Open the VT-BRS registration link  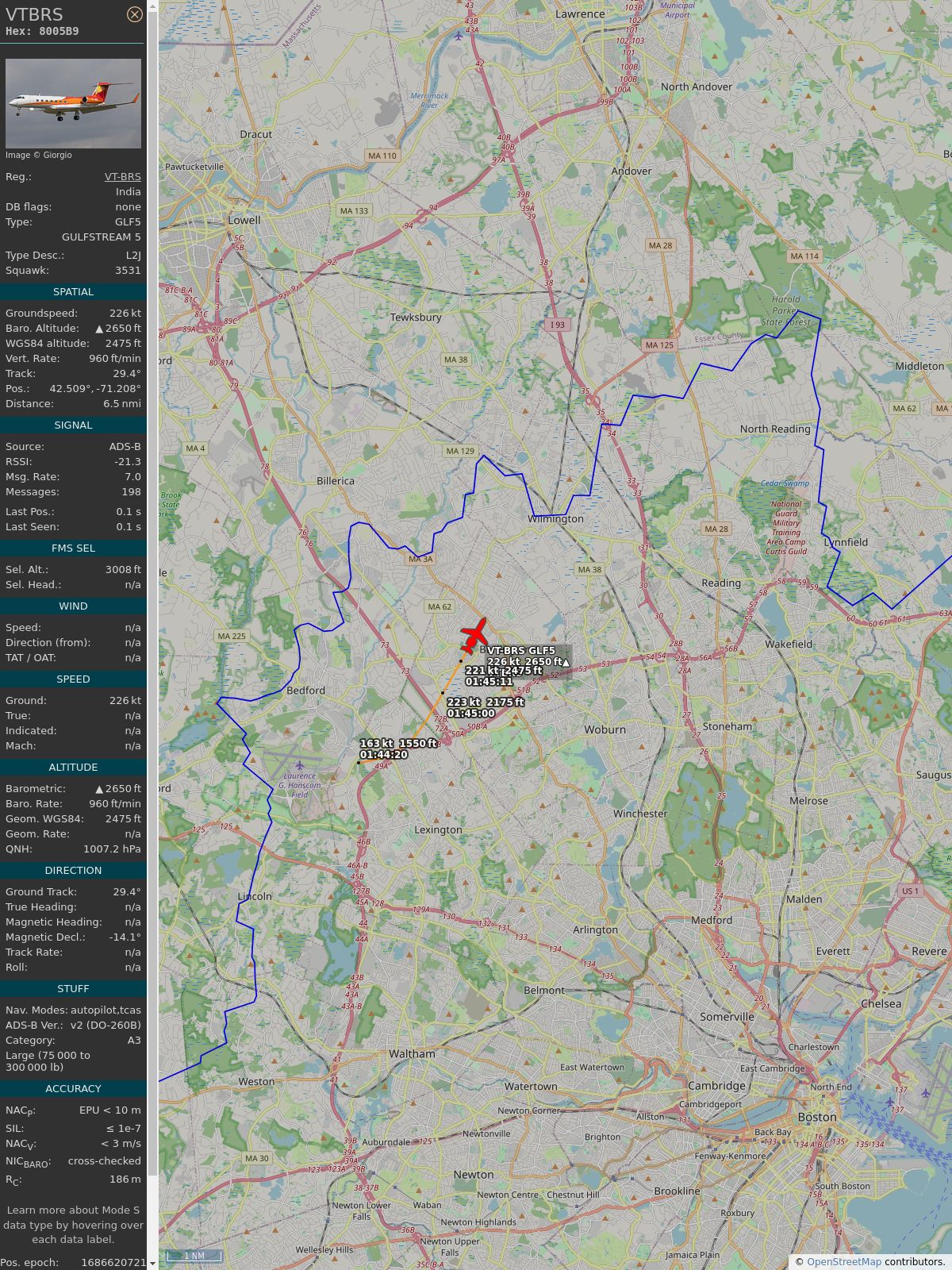tap(123, 177)
